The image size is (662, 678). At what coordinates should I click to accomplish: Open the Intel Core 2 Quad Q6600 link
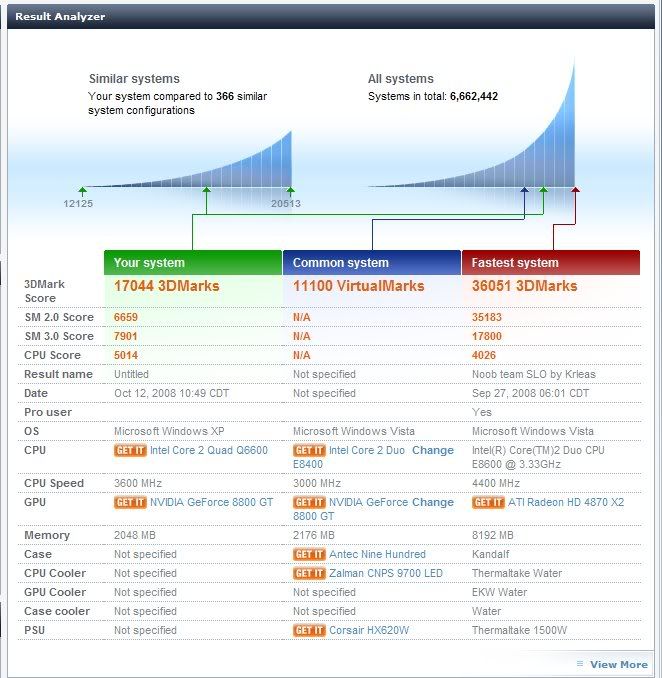click(209, 451)
